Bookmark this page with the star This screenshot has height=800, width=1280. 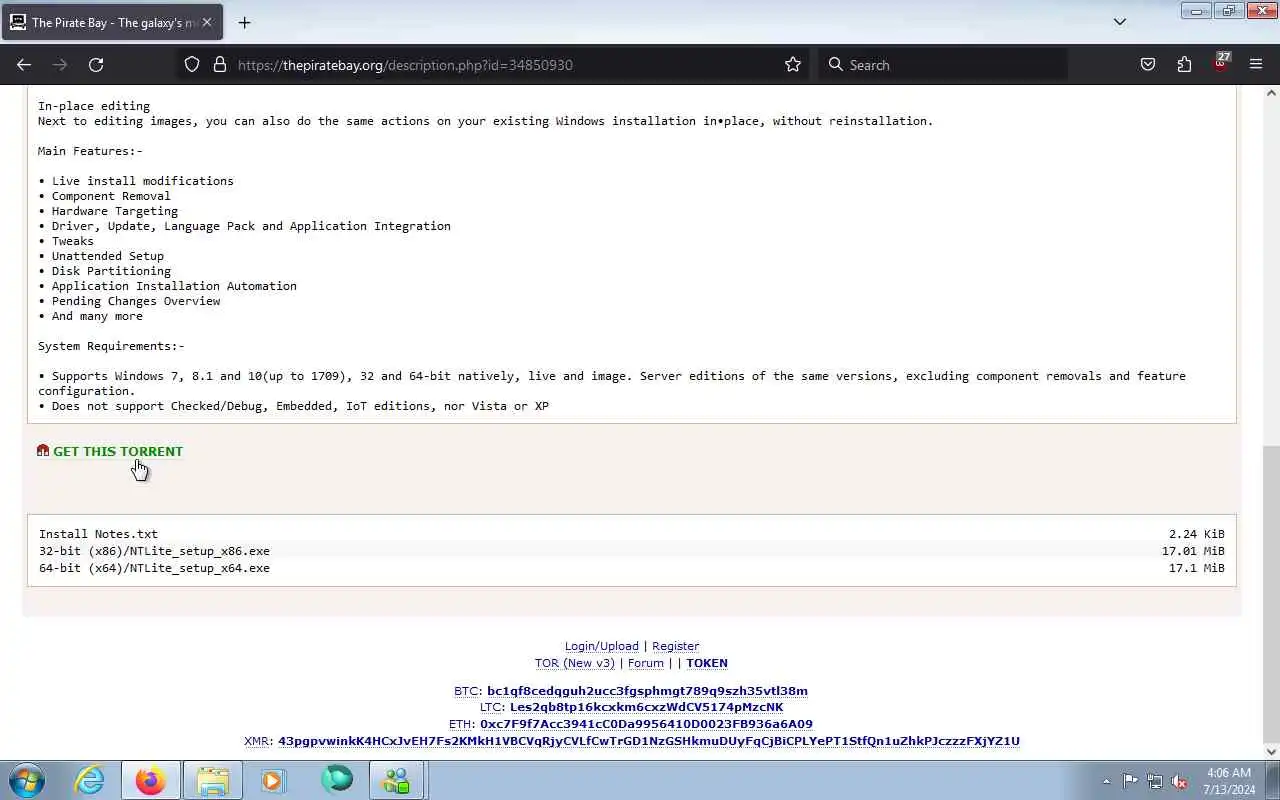pos(793,65)
